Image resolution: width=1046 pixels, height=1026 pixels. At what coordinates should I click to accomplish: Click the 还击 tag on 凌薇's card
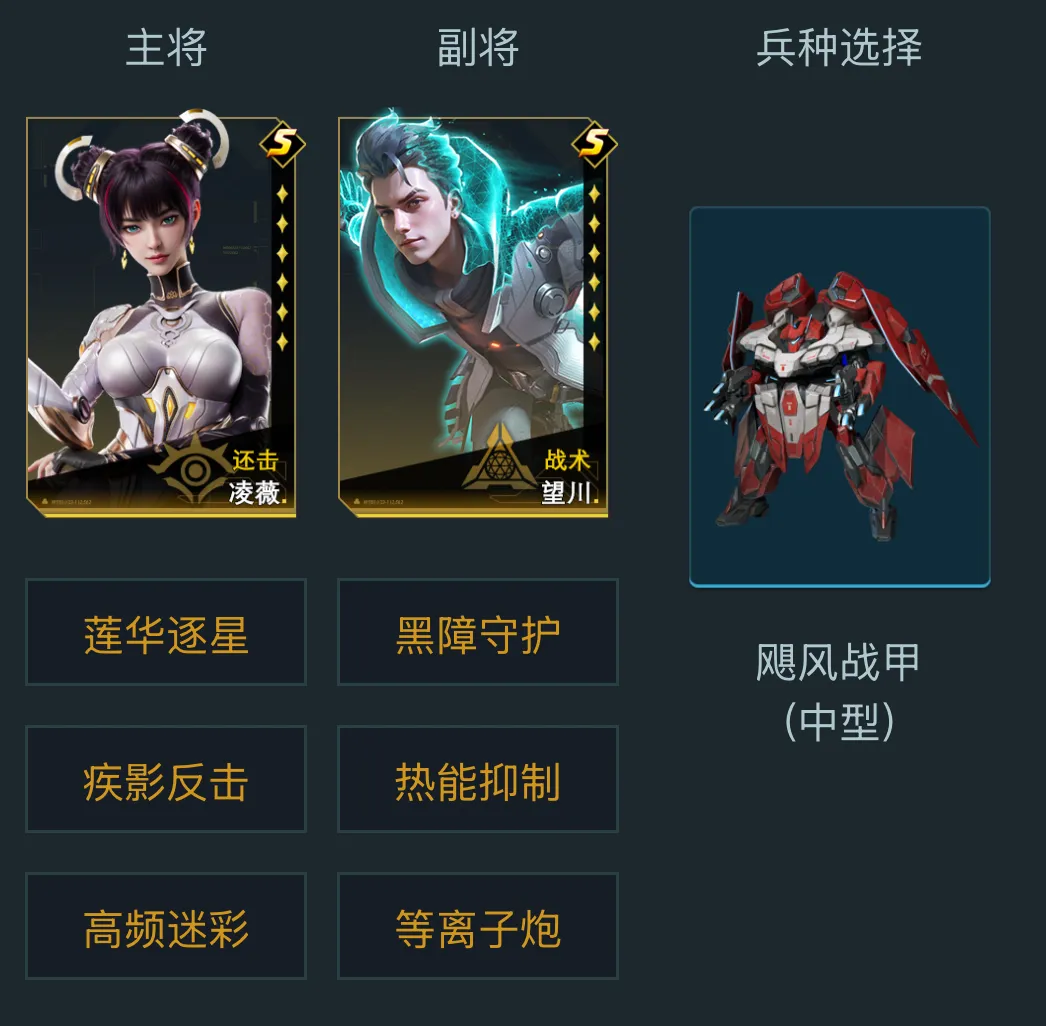click(255, 460)
